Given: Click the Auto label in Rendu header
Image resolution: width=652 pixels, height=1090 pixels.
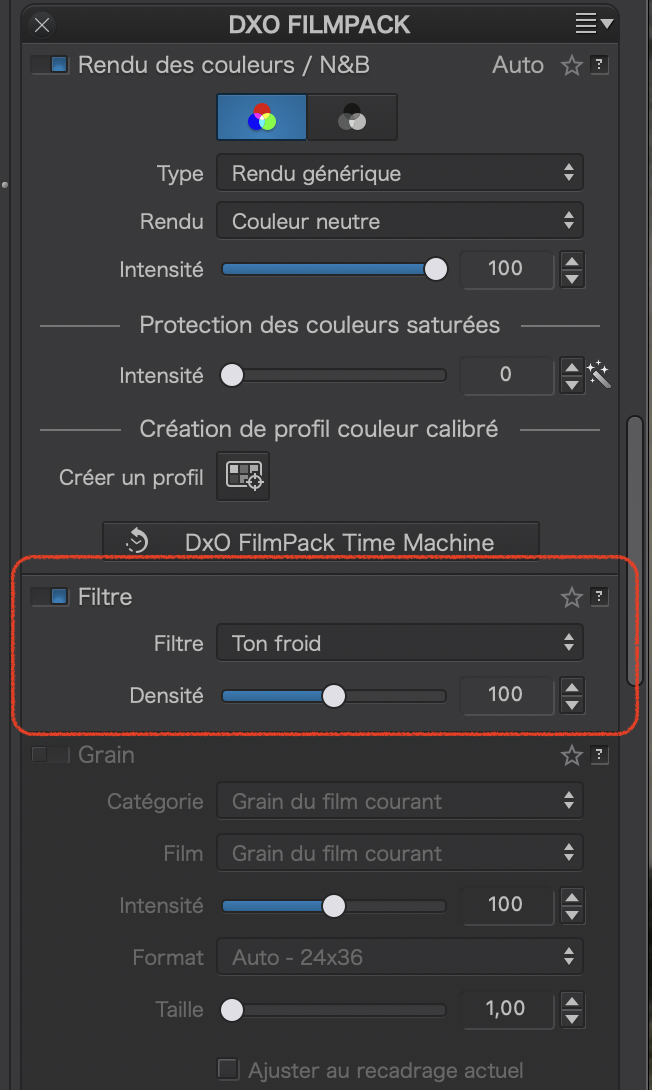Looking at the screenshot, I should coord(518,65).
